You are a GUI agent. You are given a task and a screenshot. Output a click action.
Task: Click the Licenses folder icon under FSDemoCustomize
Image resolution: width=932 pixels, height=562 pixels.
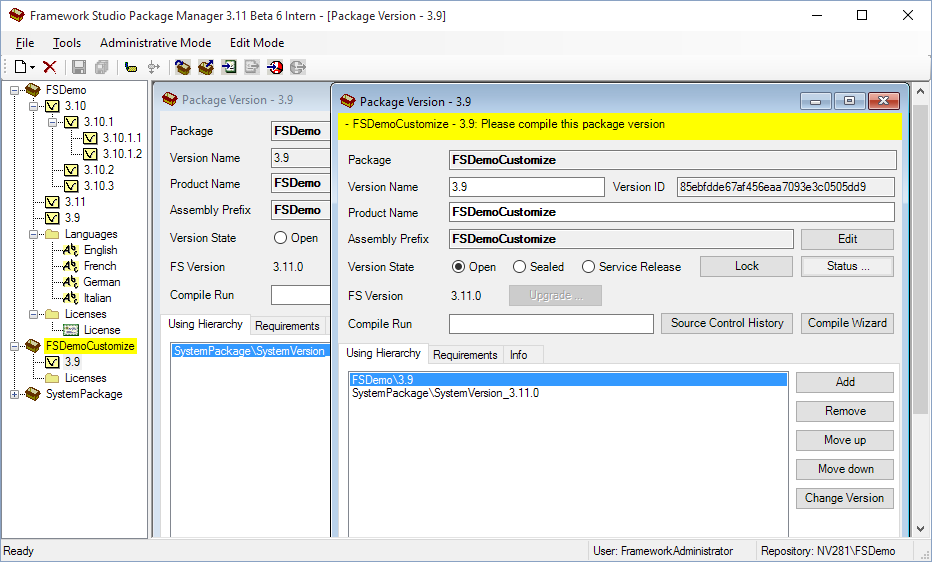point(52,378)
